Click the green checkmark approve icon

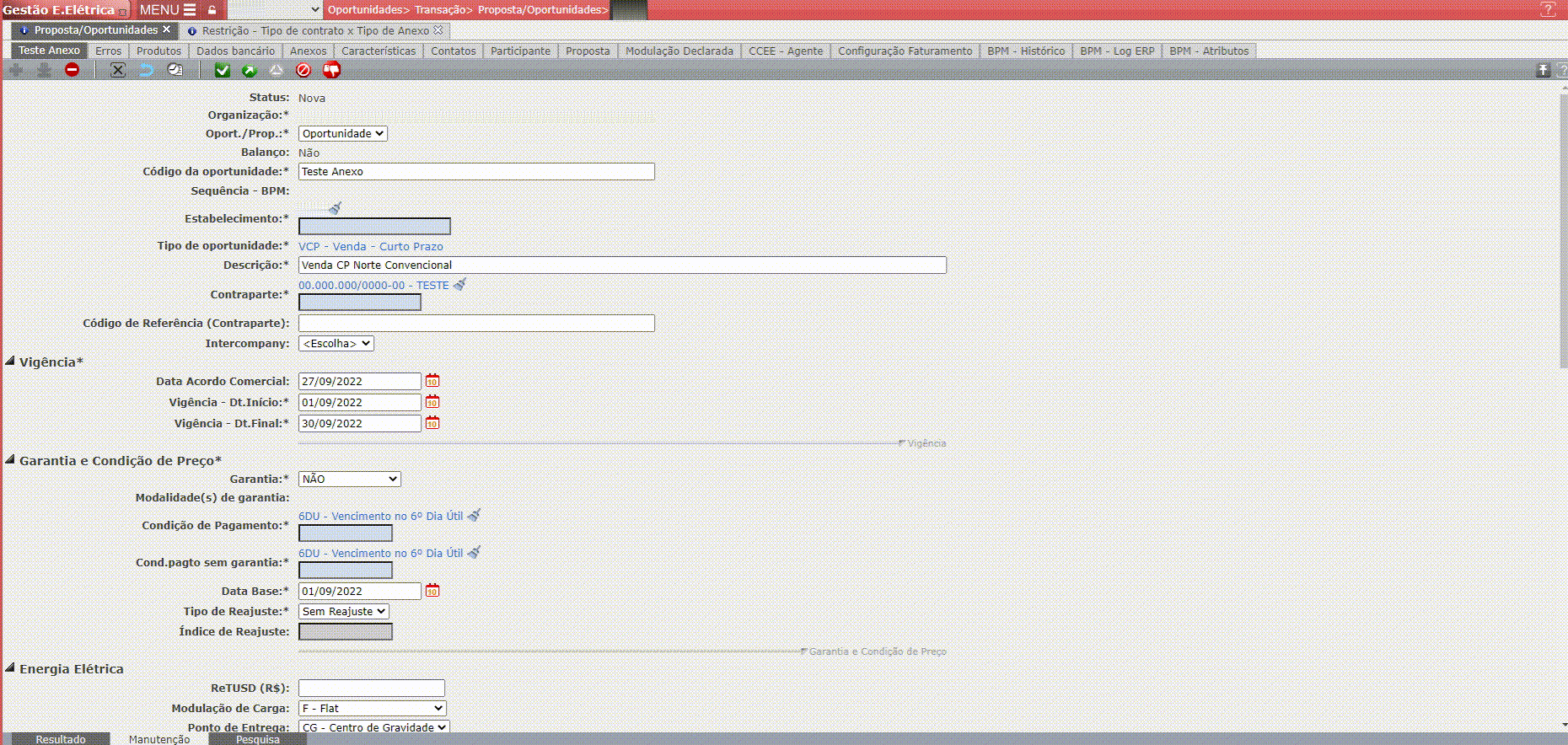222,70
